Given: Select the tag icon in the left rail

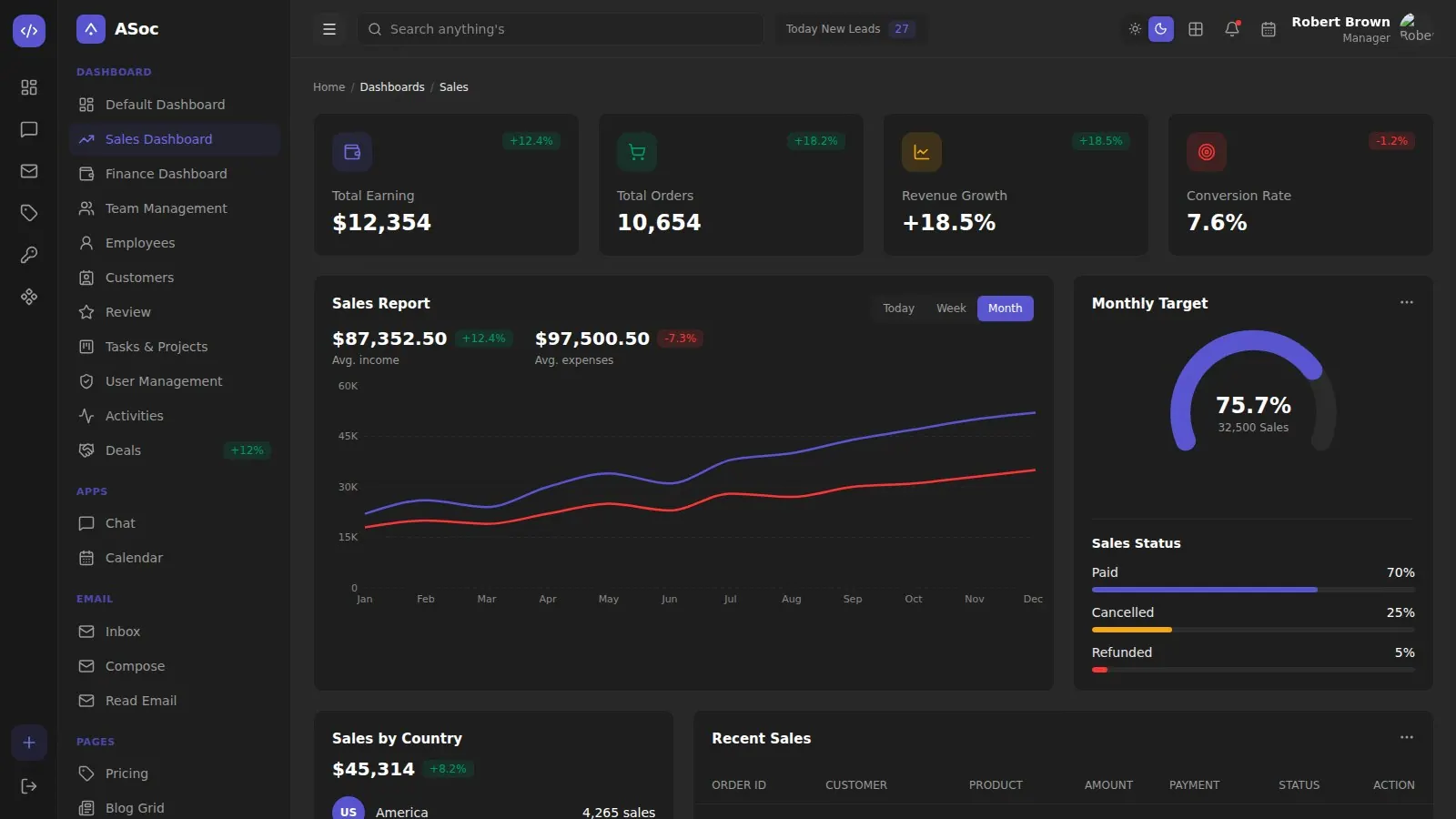Looking at the screenshot, I should (x=29, y=213).
